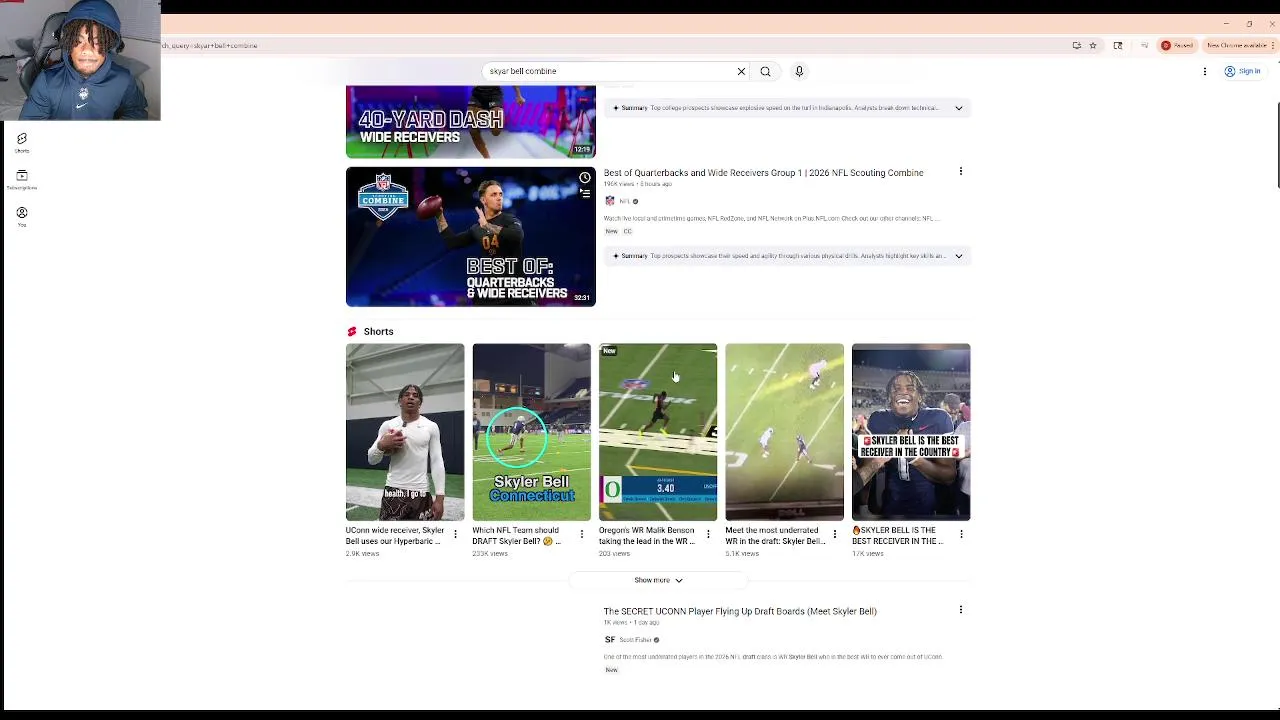This screenshot has height=720, width=1280.
Task: Click Which NFL Team should DRAFT title text
Action: (517, 536)
